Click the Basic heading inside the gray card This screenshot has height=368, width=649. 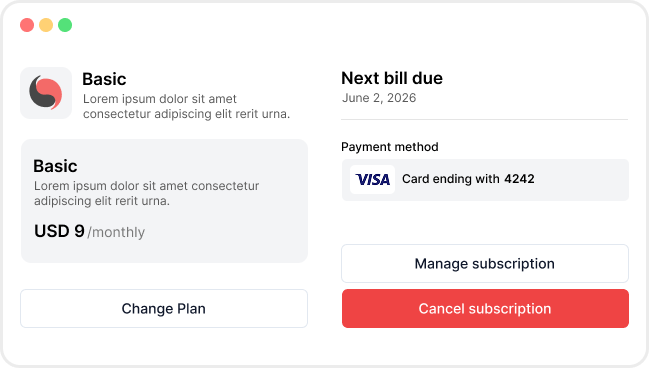pyautogui.click(x=55, y=166)
